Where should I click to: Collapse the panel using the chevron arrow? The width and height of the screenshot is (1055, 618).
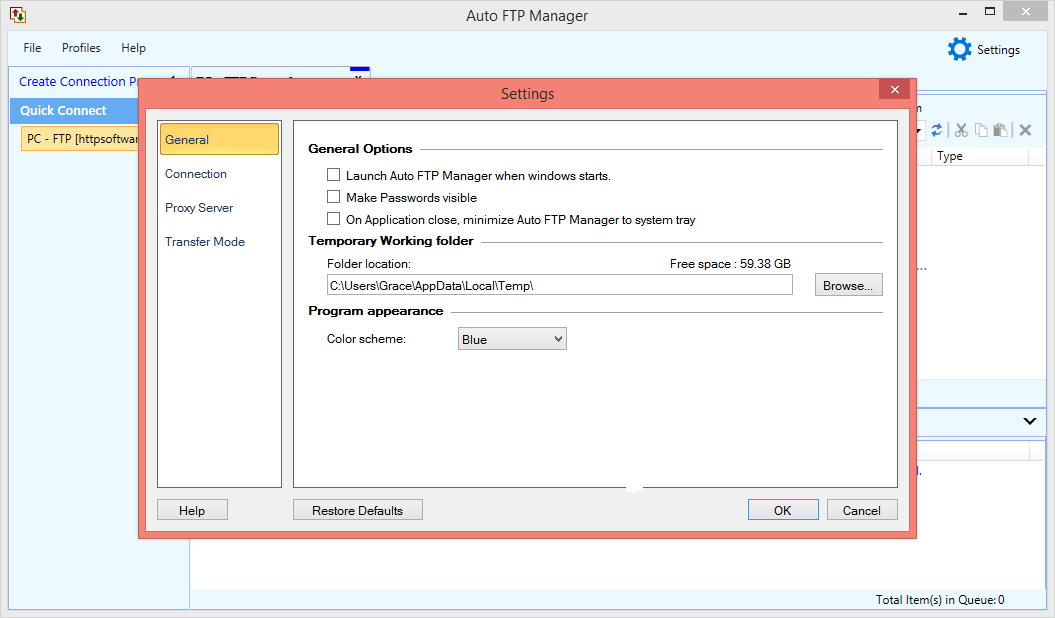[1029, 421]
